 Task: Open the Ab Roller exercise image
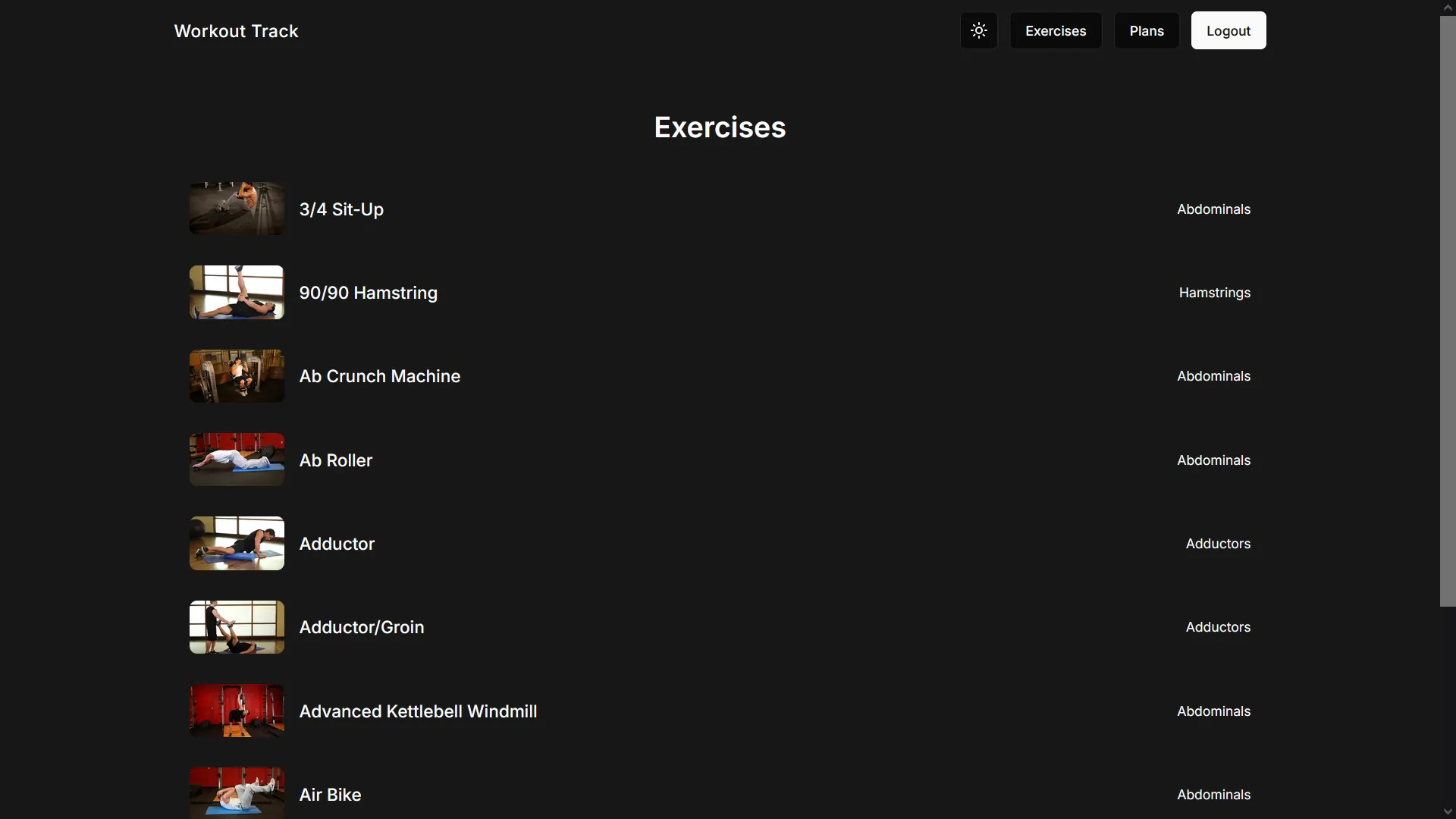[237, 460]
